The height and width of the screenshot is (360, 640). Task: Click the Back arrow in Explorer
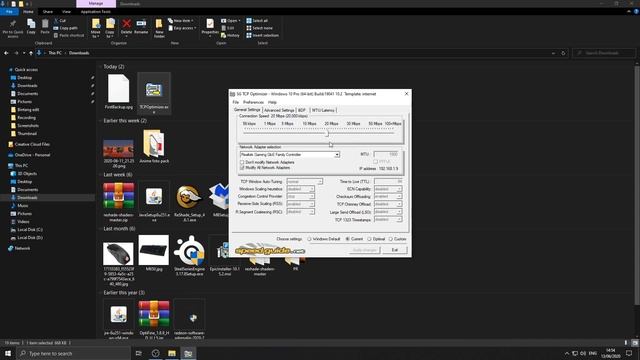[6, 53]
